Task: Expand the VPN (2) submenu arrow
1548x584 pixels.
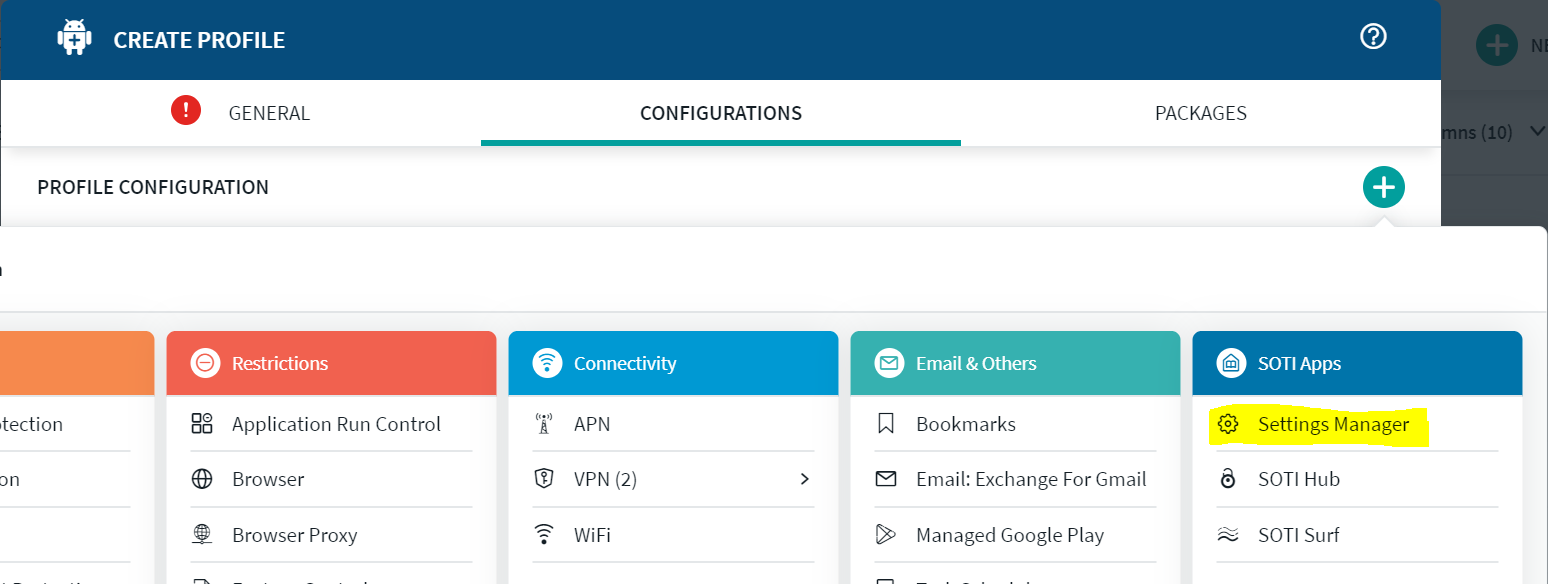Action: 804,479
